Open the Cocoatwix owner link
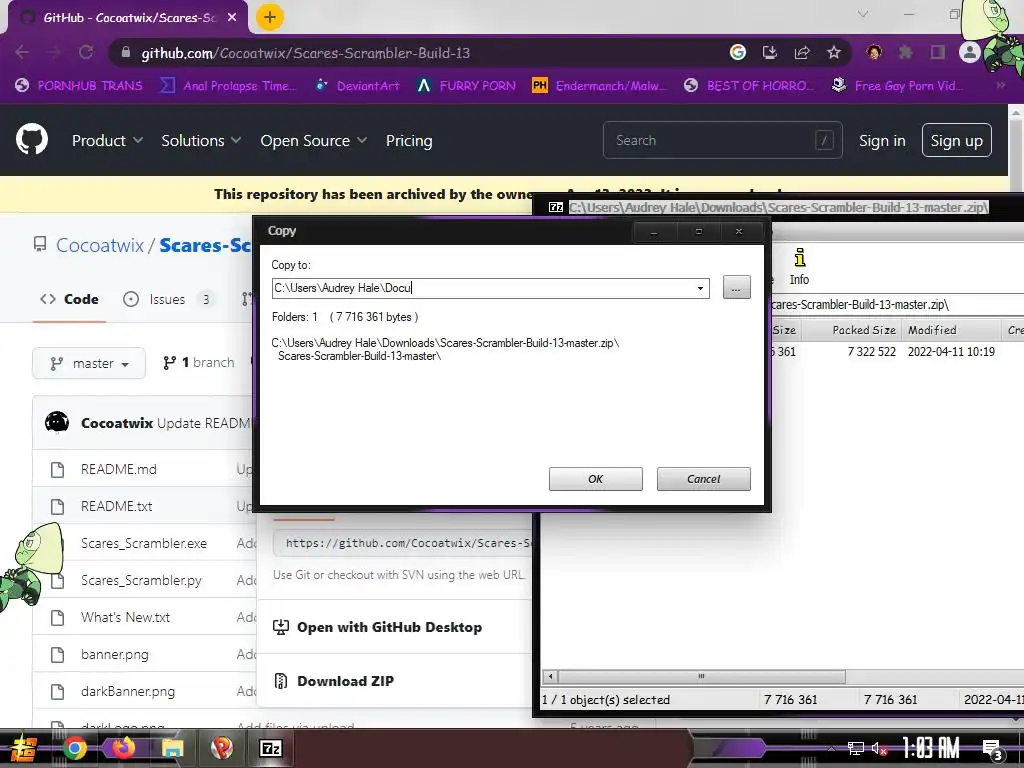The width and height of the screenshot is (1024, 768). click(x=100, y=245)
